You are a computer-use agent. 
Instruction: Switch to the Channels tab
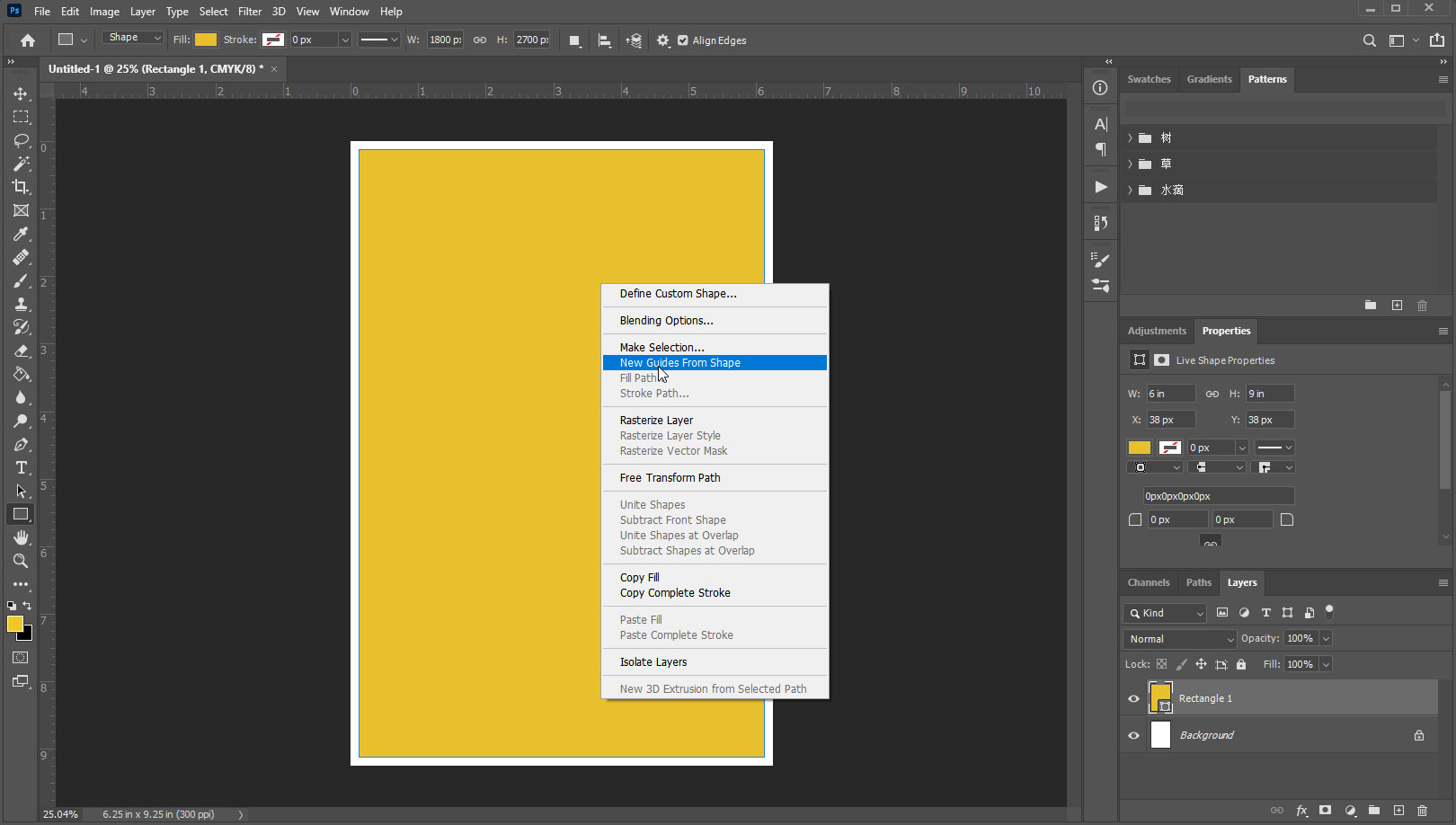(x=1148, y=582)
